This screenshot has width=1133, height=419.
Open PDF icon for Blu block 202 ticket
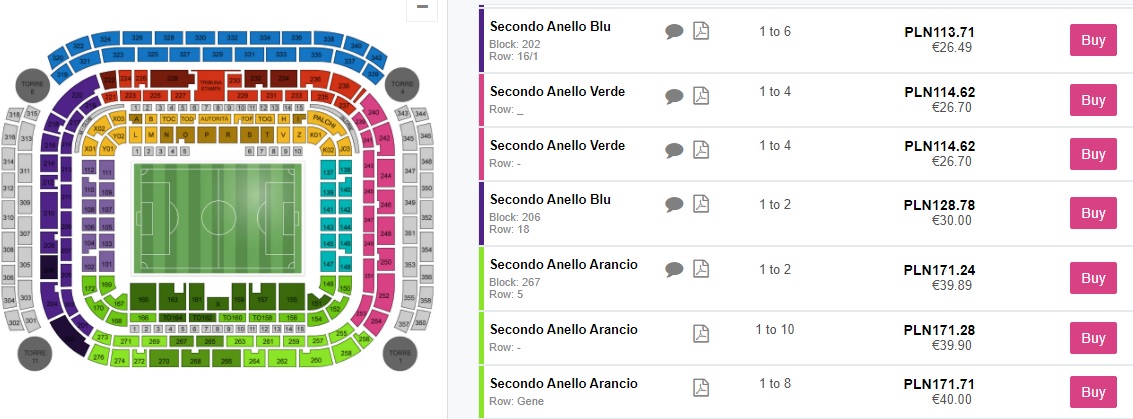click(x=702, y=32)
